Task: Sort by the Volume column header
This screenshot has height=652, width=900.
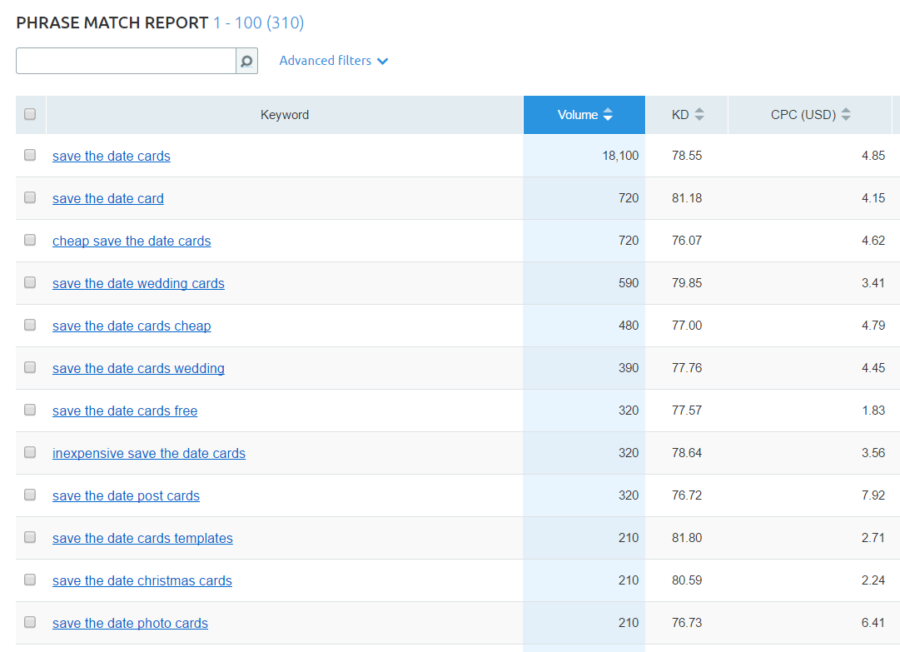Action: [x=584, y=115]
